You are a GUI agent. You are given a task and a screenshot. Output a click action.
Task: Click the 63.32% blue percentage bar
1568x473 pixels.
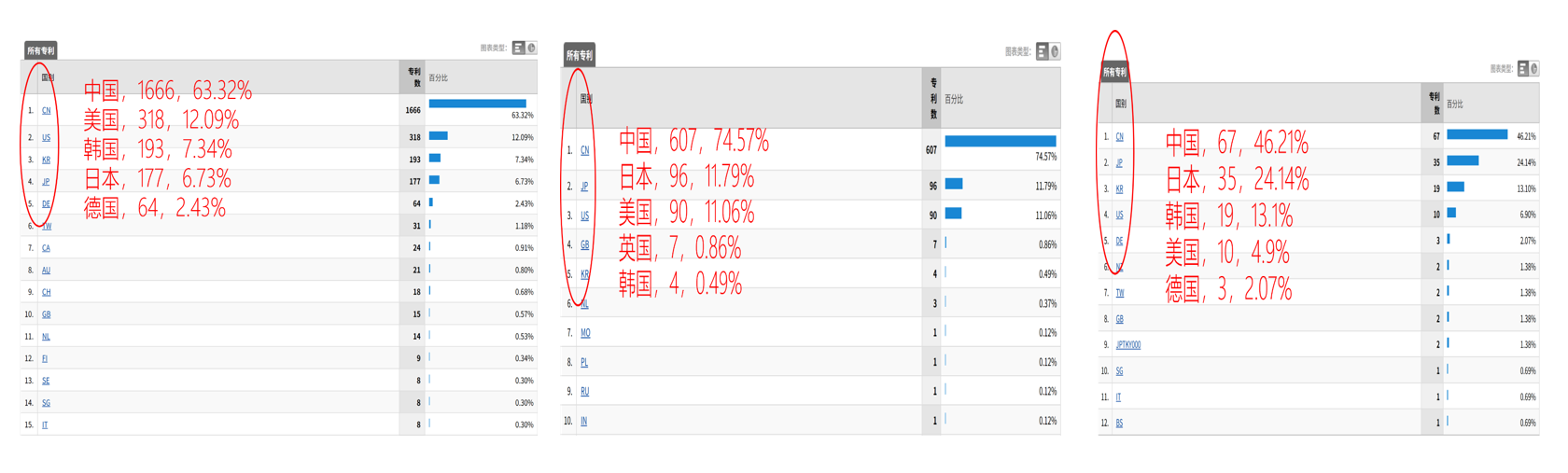(477, 104)
